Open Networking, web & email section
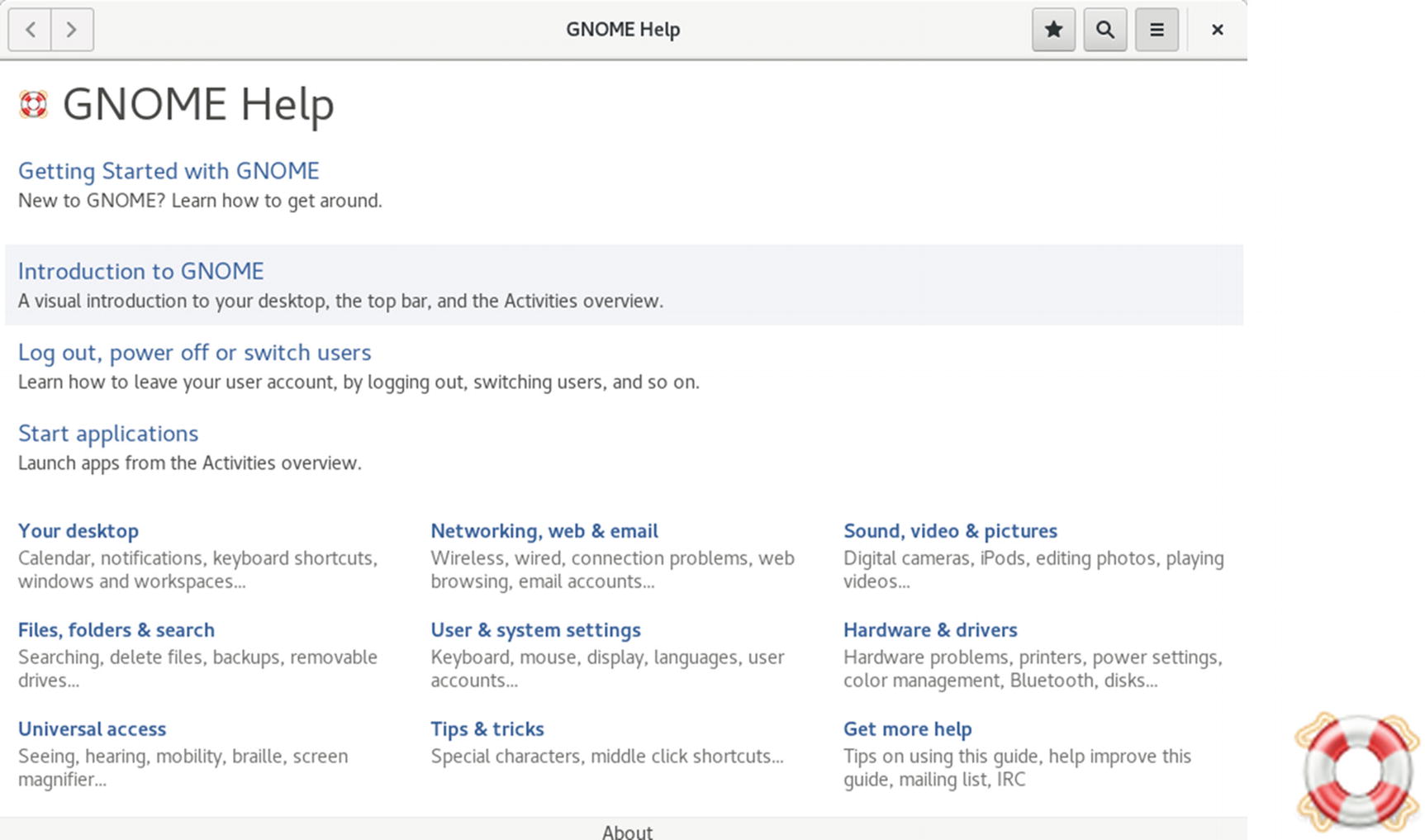 (x=544, y=531)
